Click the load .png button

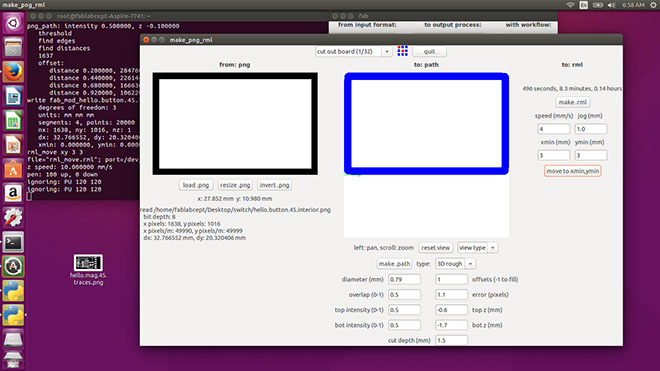[196, 185]
